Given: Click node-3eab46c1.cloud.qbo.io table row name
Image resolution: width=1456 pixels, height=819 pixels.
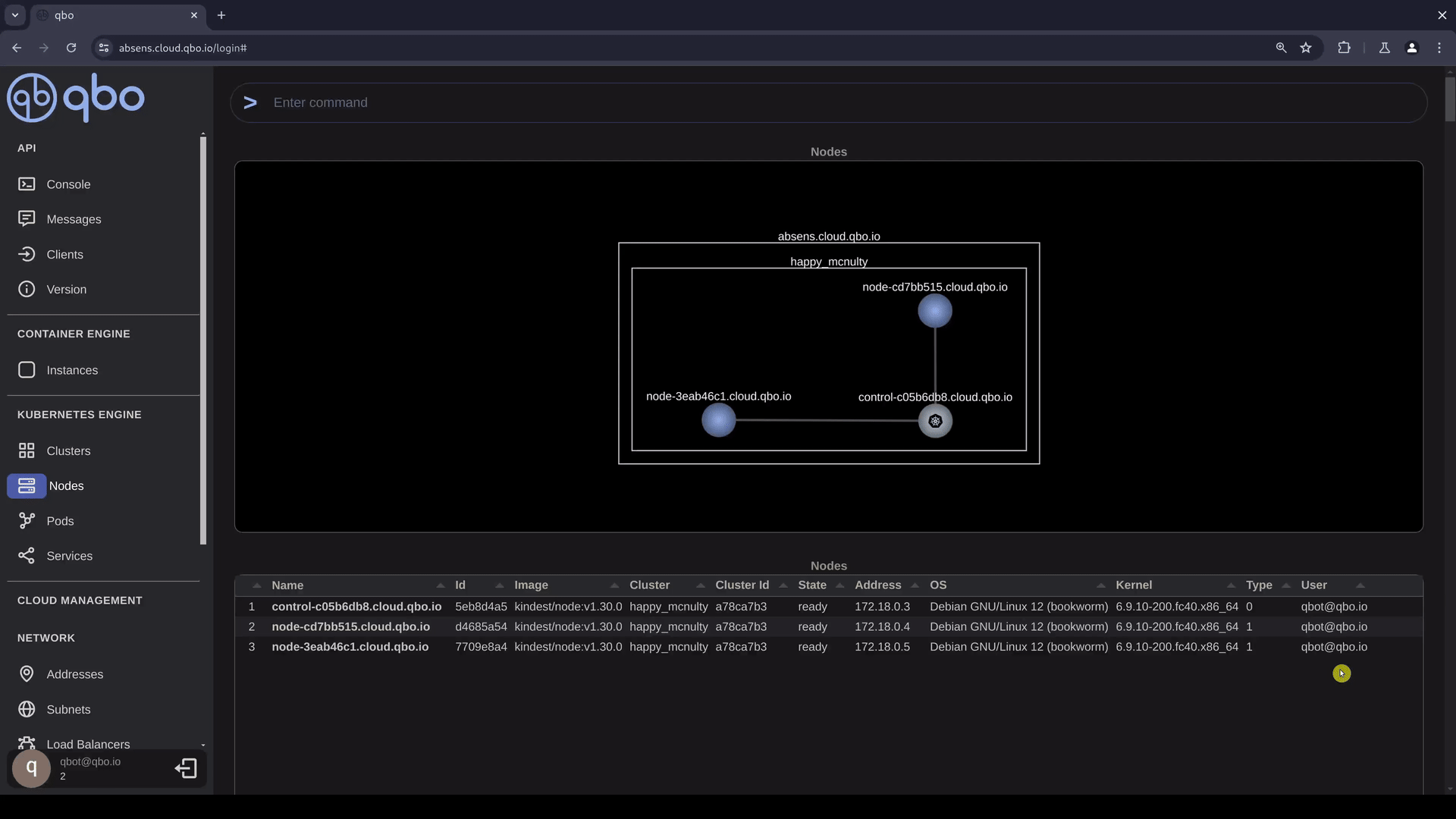Looking at the screenshot, I should 350,647.
